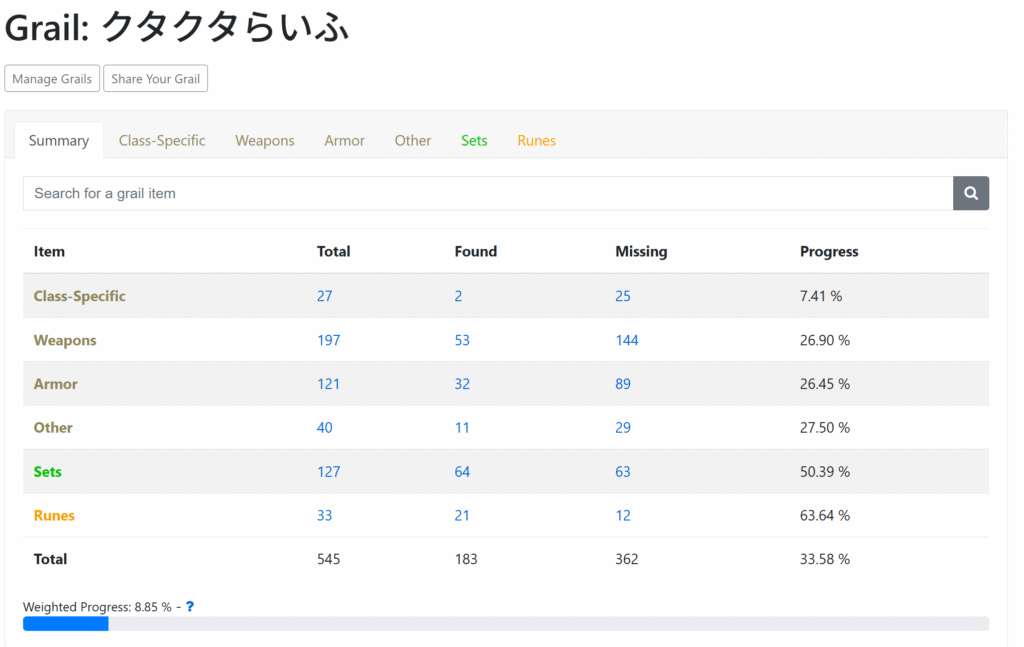
Task: Open the Sets found count 64
Action: pyautogui.click(x=462, y=472)
